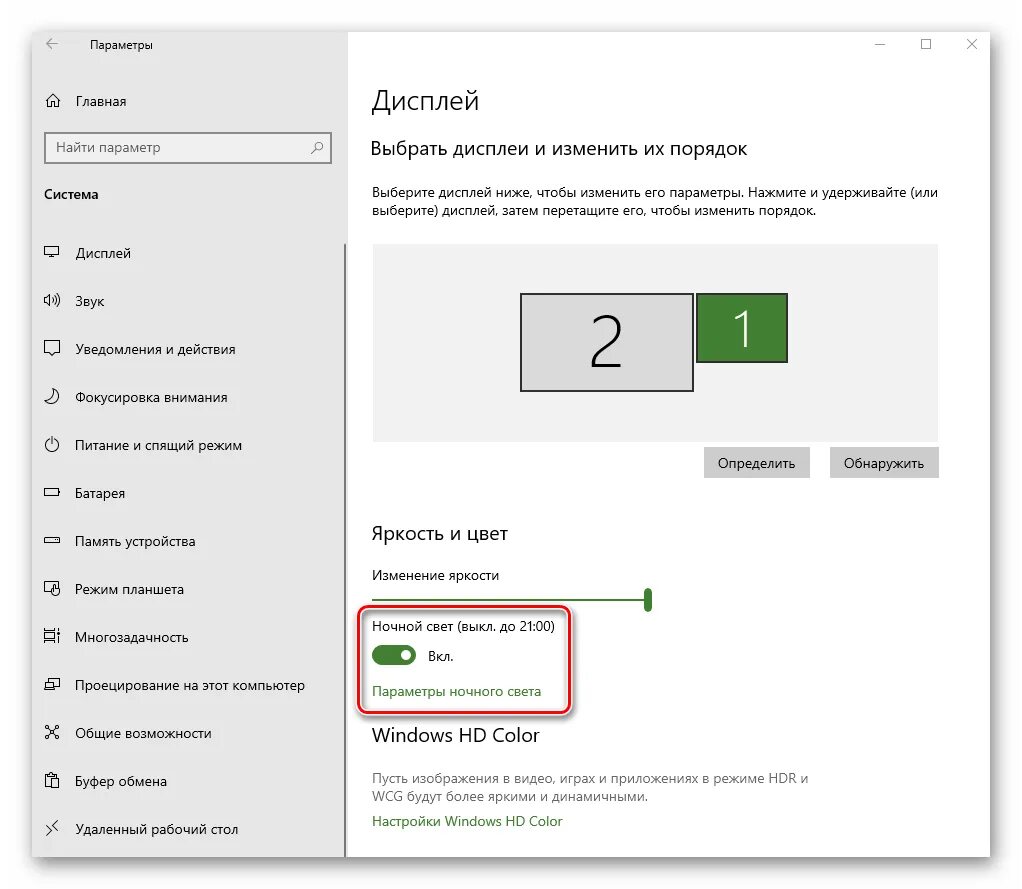Turn off the Ночной свет toggle

tap(394, 655)
